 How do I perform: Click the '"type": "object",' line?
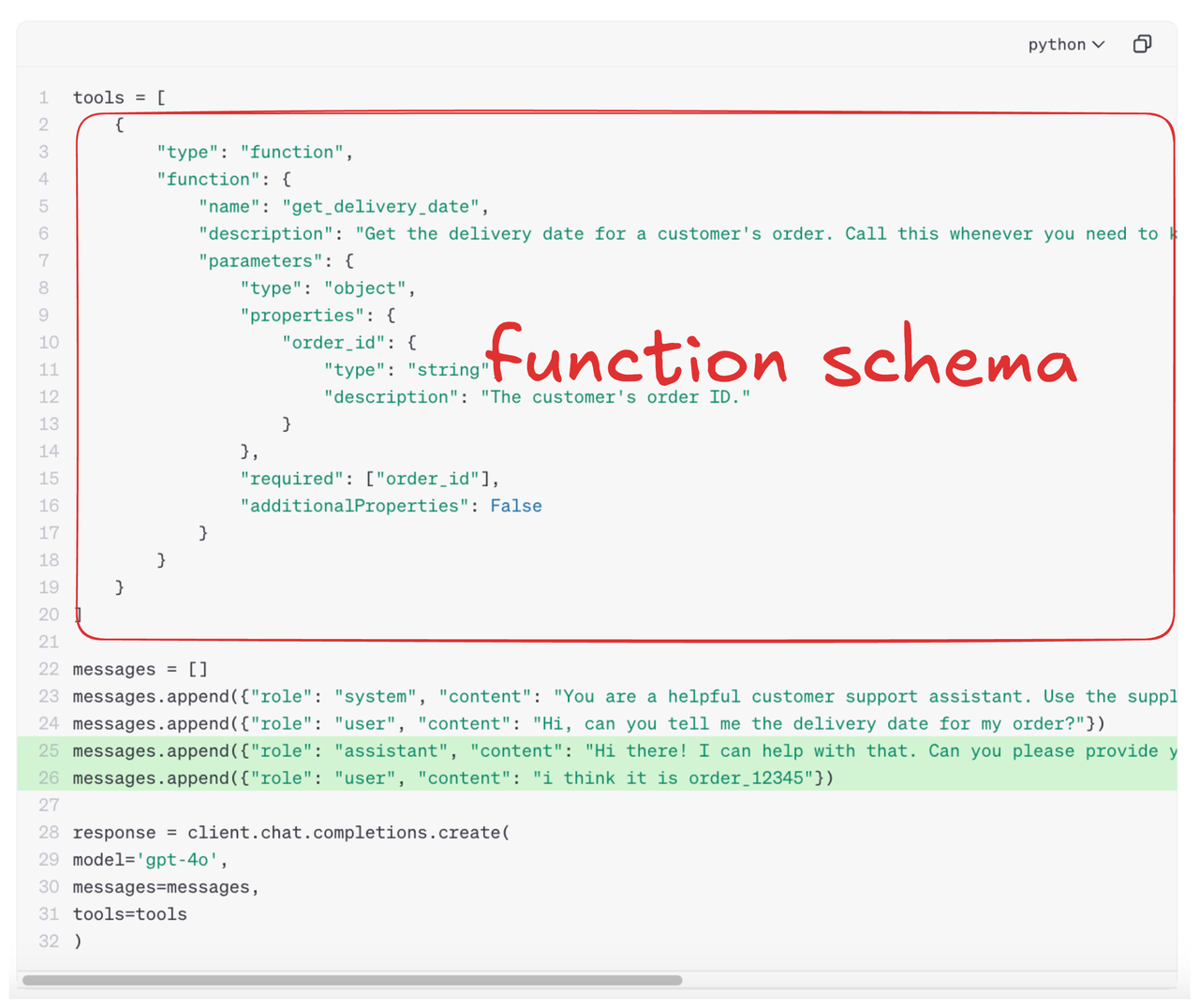pyautogui.click(x=328, y=288)
